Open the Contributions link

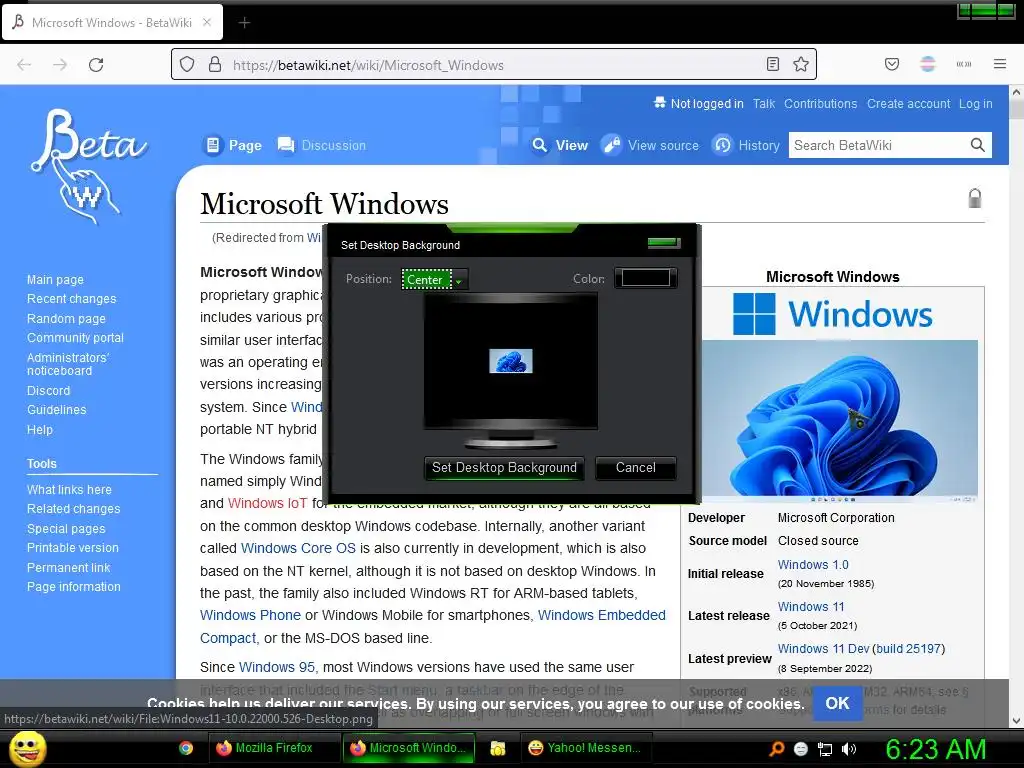(820, 104)
